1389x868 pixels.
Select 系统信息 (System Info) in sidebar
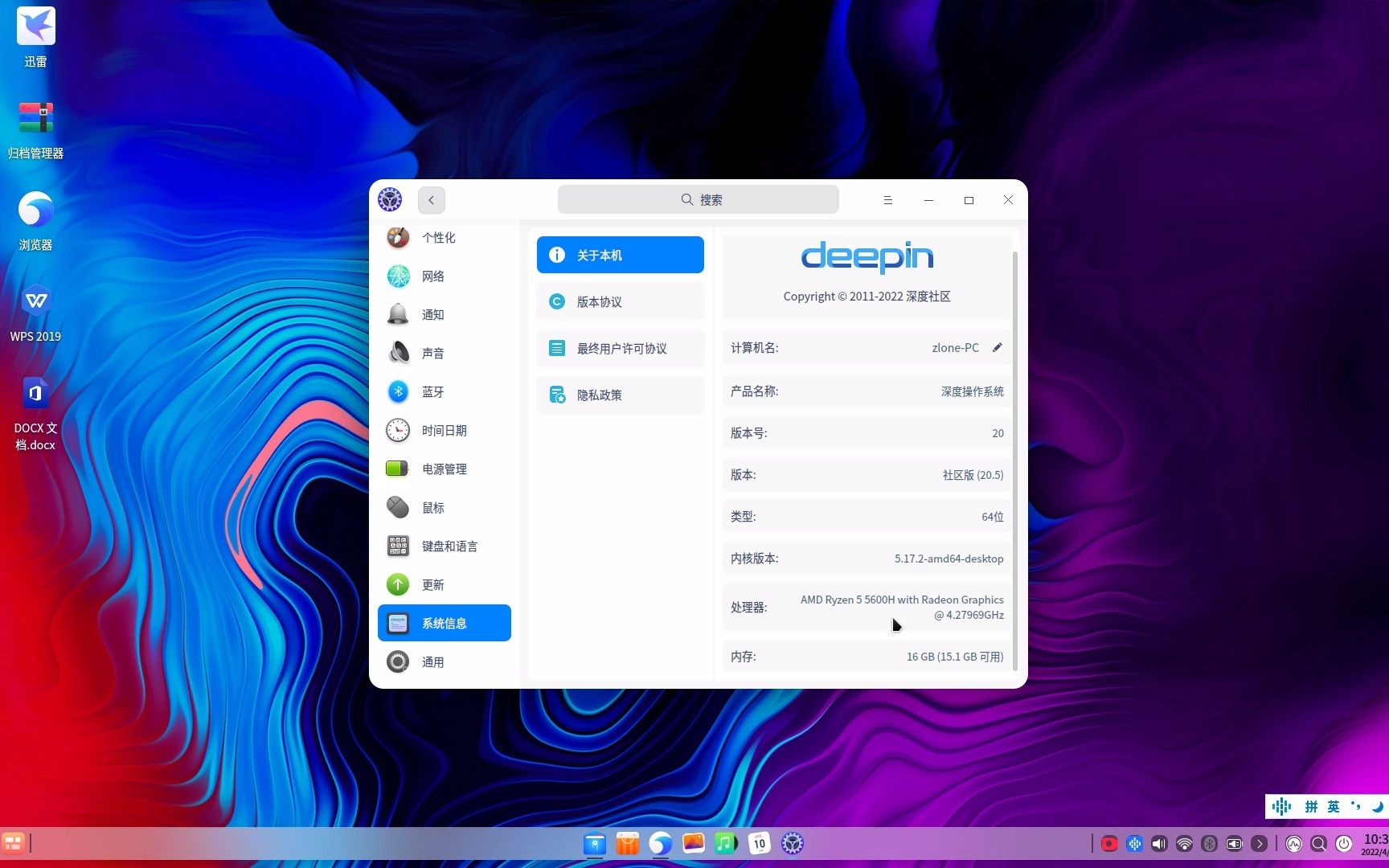[x=444, y=623]
